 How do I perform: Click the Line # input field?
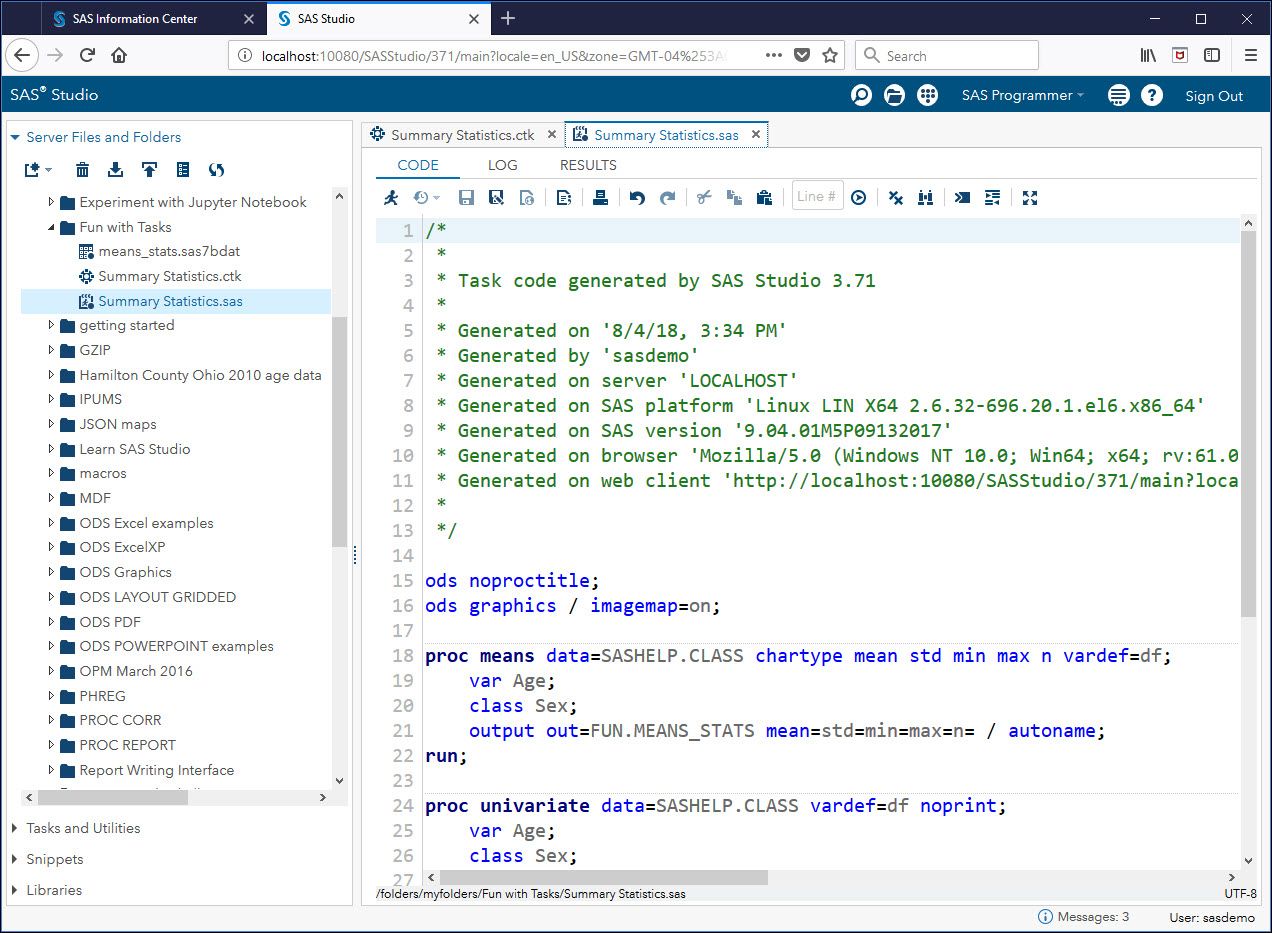pos(817,197)
